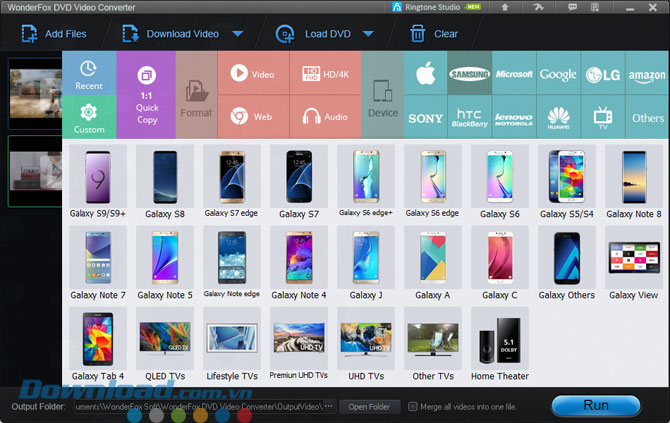Select the HTC BlackBerry brand
Screen dimensions: 670x423
click(470, 117)
